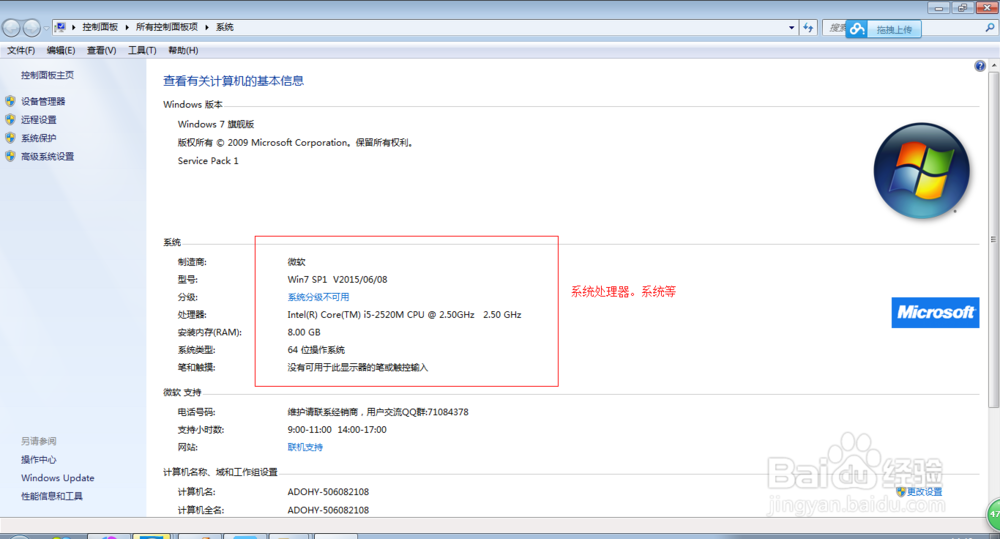Click 所有控制面板项 breadcrumb segment
This screenshot has height=539, width=1000.
(166, 27)
